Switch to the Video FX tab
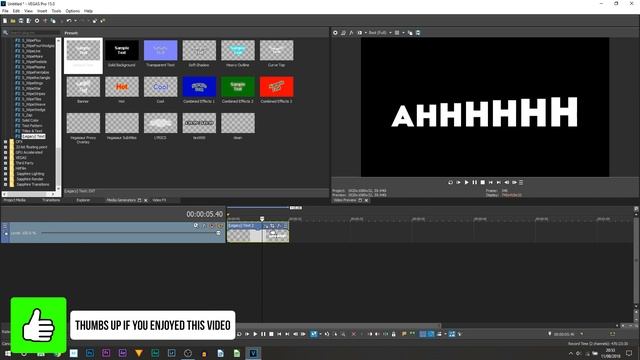This screenshot has height=360, width=640. pyautogui.click(x=159, y=200)
